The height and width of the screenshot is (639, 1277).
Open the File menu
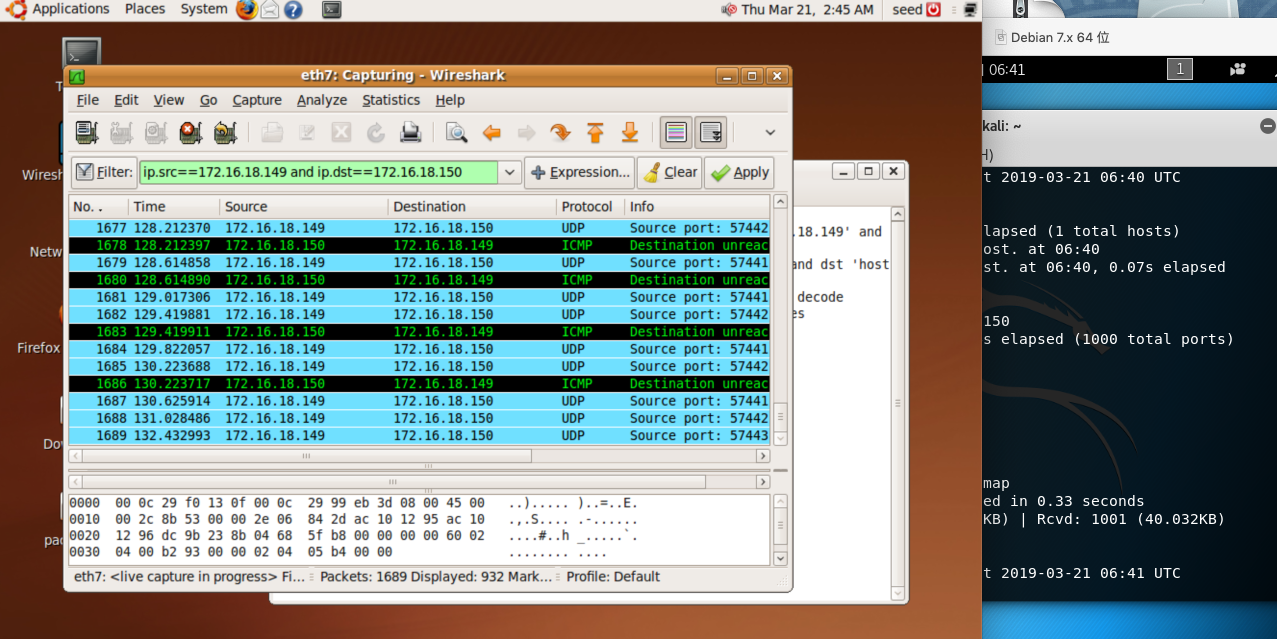(88, 100)
